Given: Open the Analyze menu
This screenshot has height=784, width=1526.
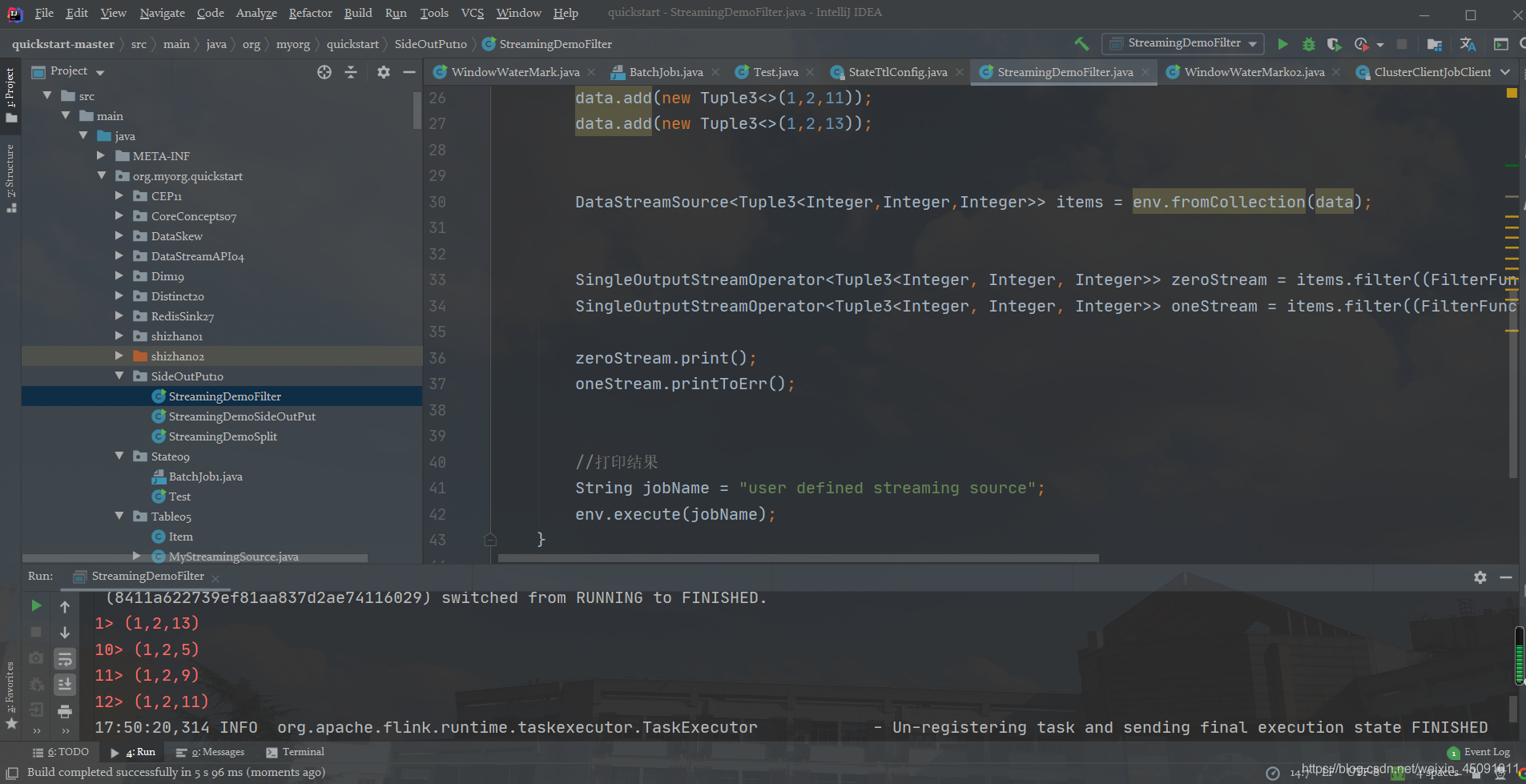Looking at the screenshot, I should [256, 13].
